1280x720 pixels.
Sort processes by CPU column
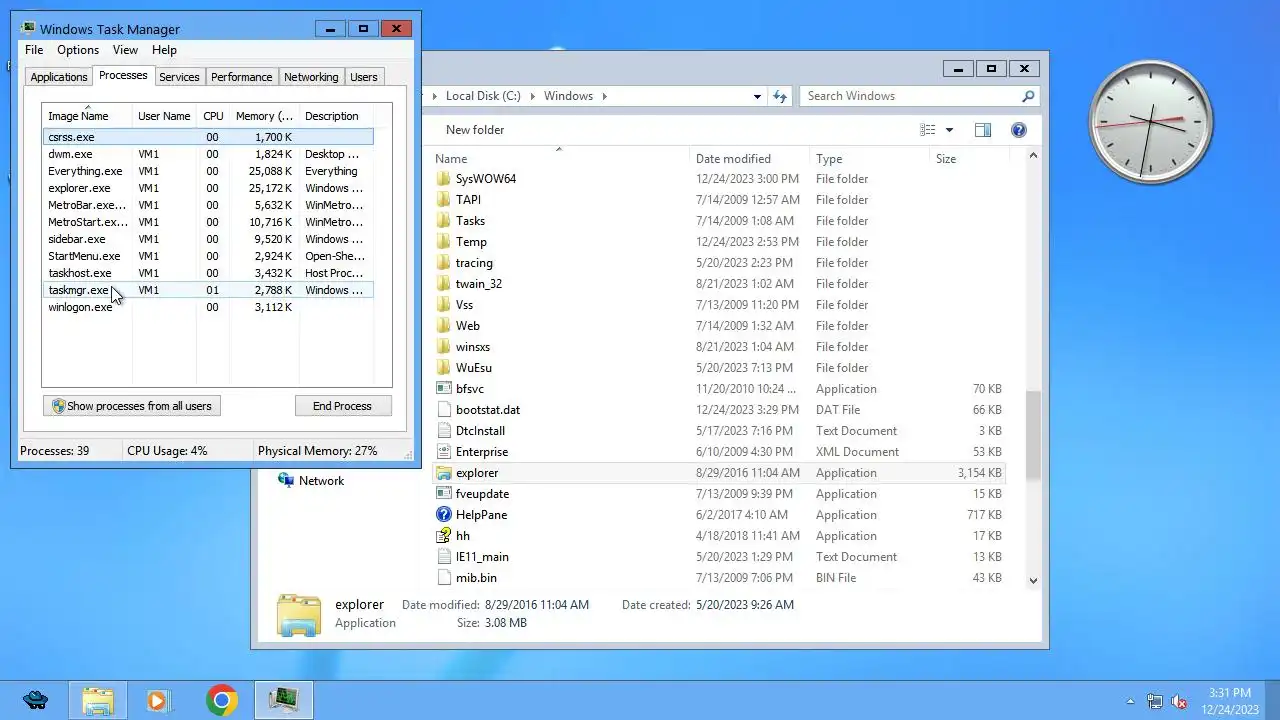(x=213, y=116)
